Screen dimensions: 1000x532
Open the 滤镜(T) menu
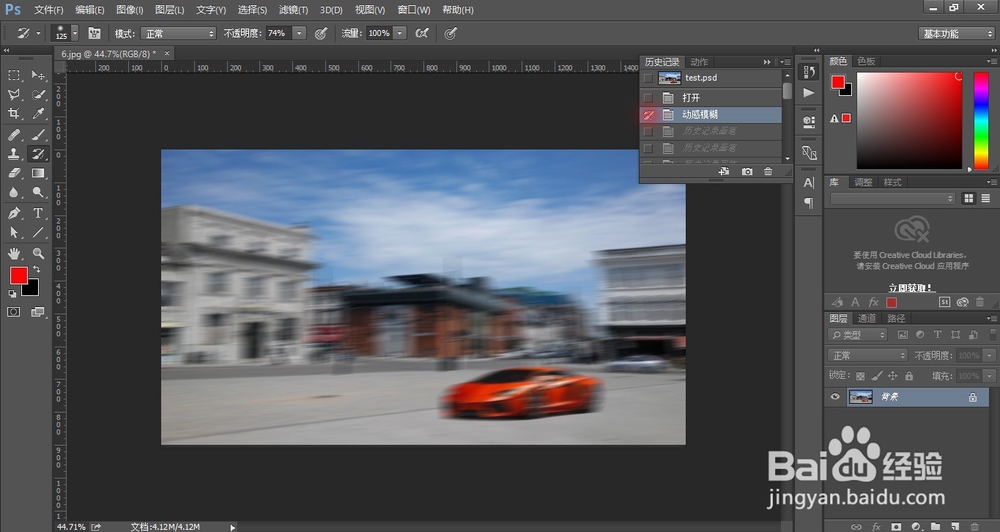[293, 9]
